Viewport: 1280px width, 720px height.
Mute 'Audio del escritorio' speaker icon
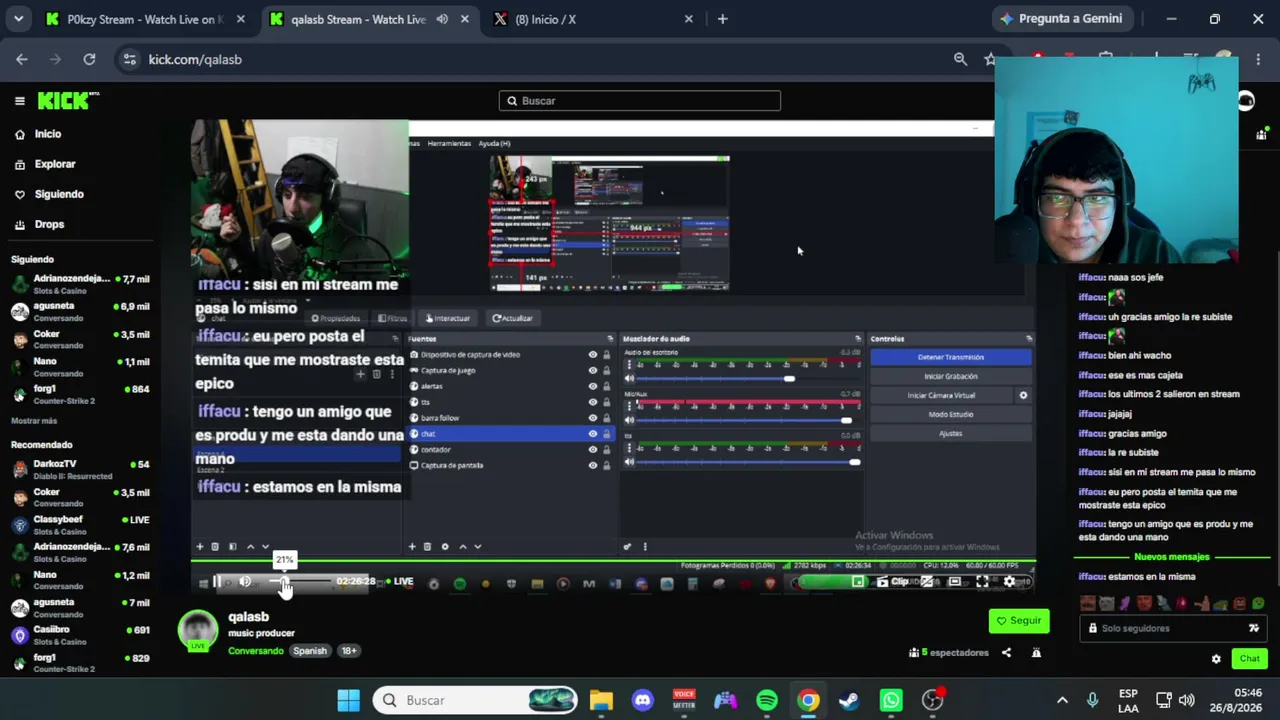pos(629,378)
